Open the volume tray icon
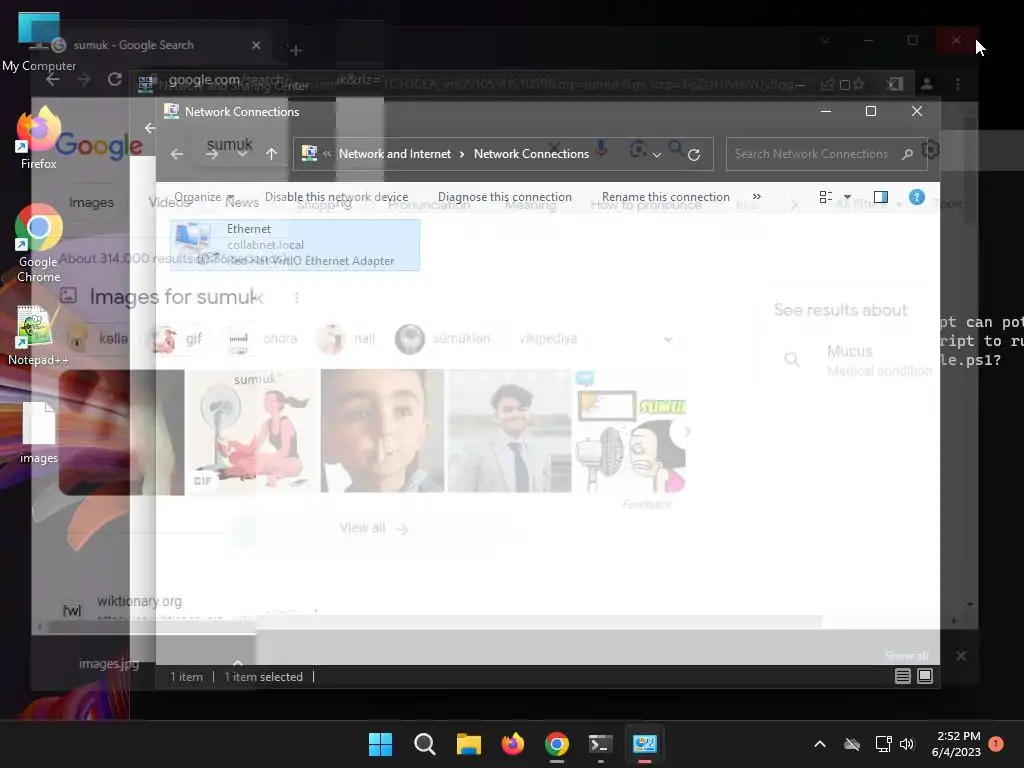The height and width of the screenshot is (768, 1024). click(906, 744)
